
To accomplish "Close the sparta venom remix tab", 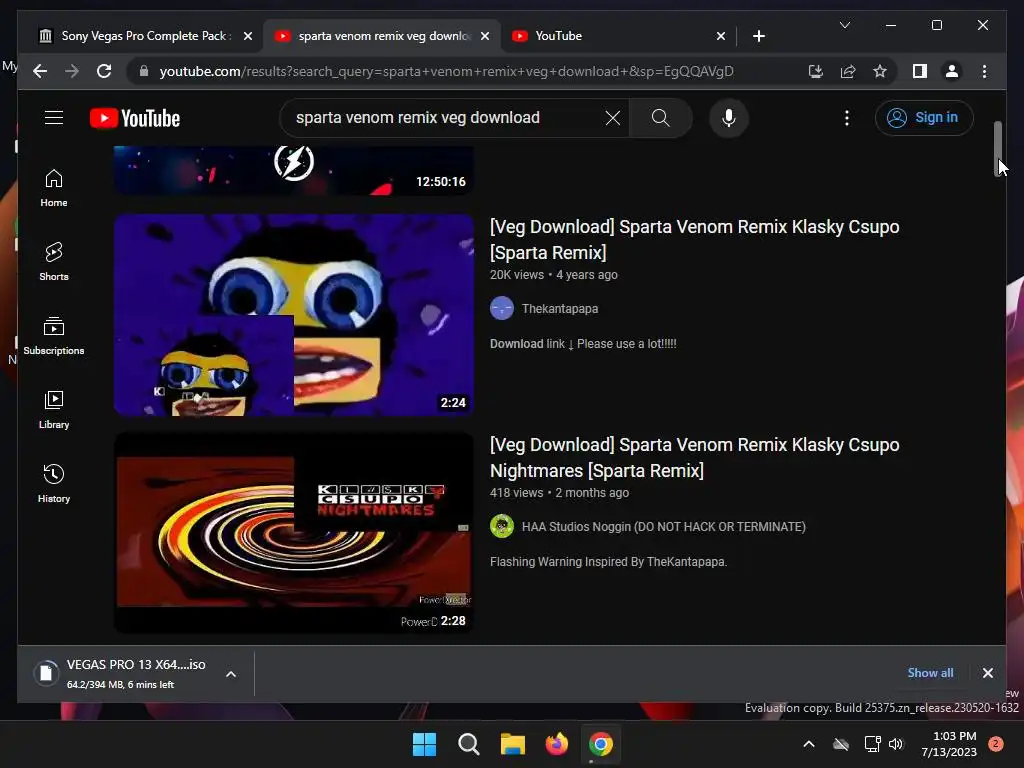I will pyautogui.click(x=485, y=36).
